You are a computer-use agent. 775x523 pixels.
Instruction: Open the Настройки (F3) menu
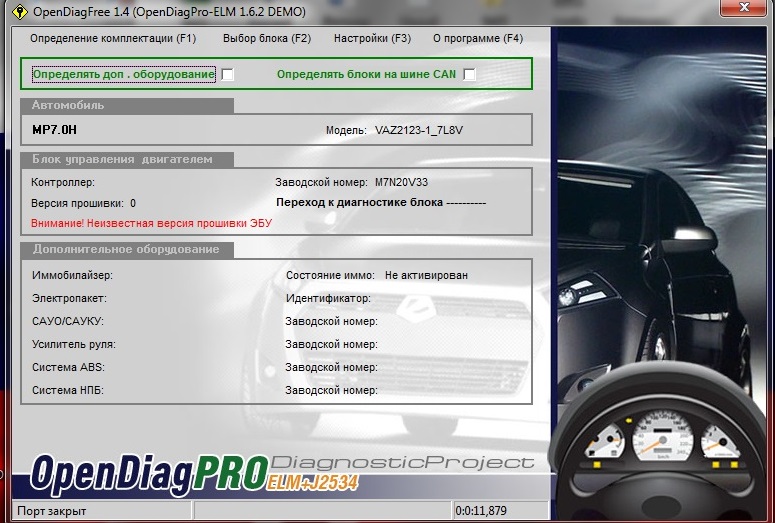click(372, 39)
